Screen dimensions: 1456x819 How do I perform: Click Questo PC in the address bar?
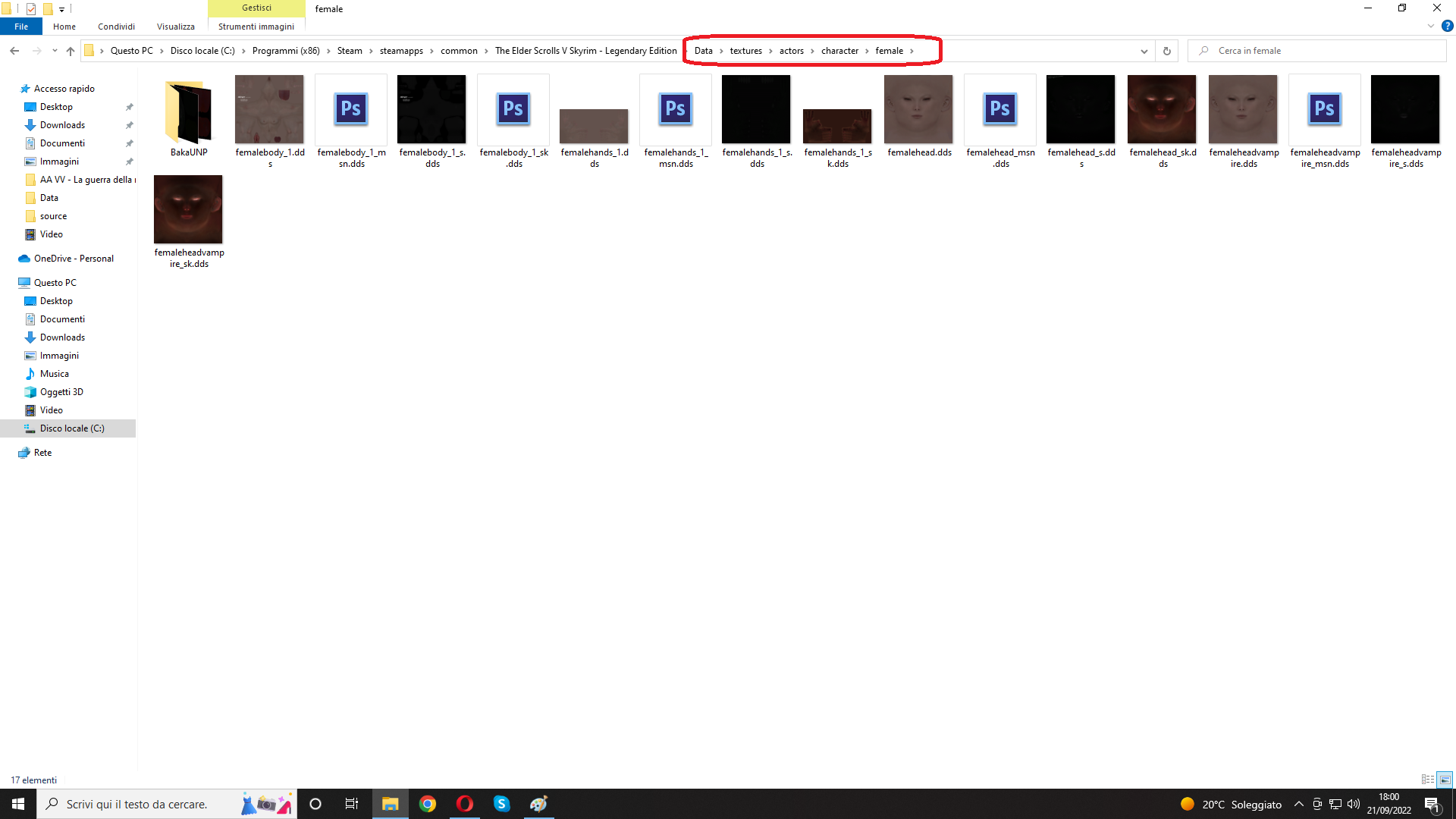[x=131, y=51]
